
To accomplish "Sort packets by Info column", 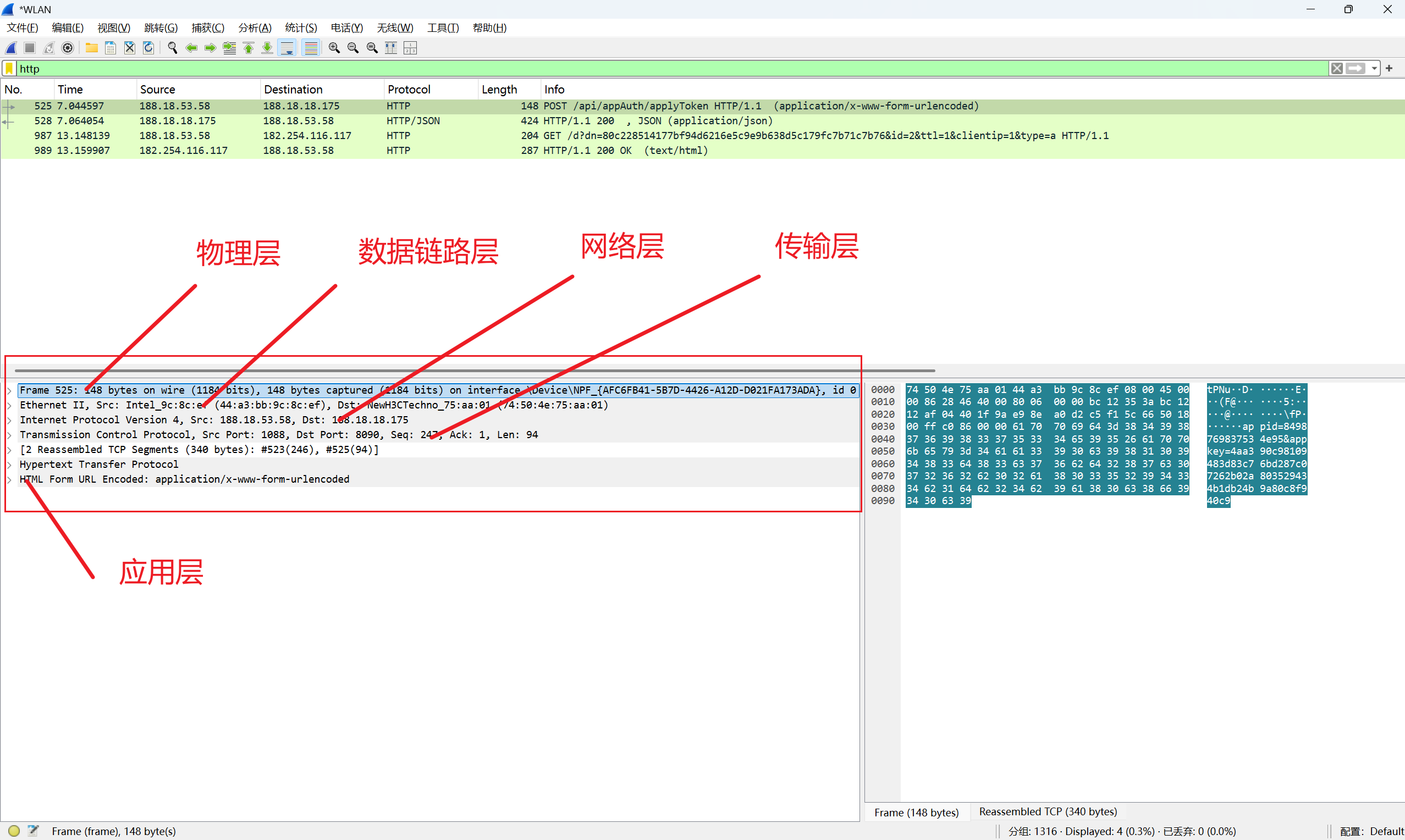I will click(x=973, y=90).
